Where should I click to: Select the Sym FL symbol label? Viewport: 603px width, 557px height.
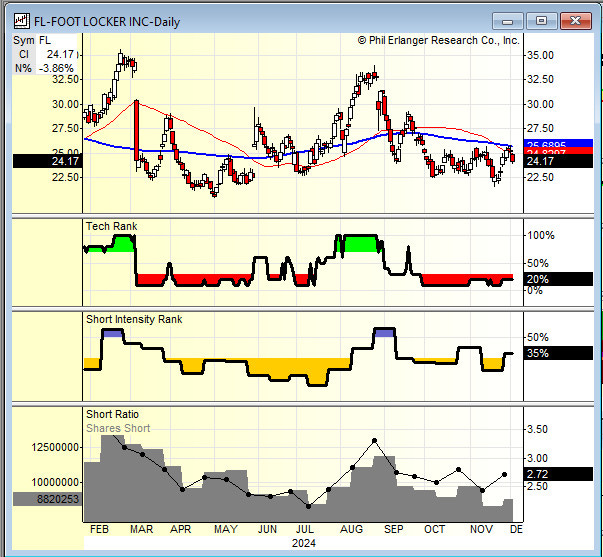click(32, 40)
